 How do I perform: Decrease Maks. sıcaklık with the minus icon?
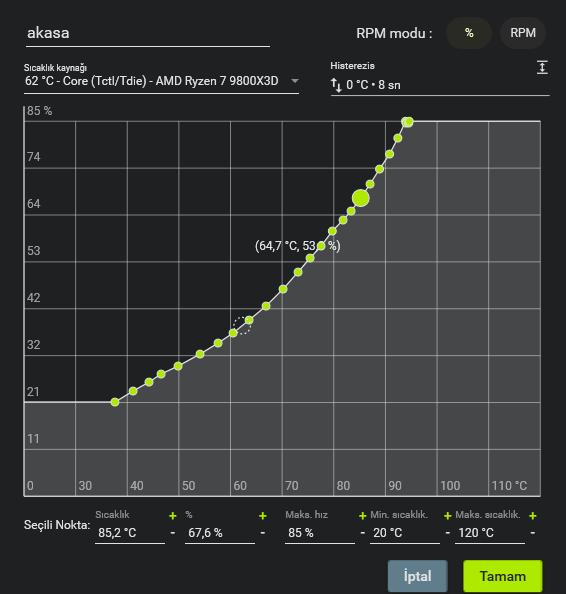[533, 533]
